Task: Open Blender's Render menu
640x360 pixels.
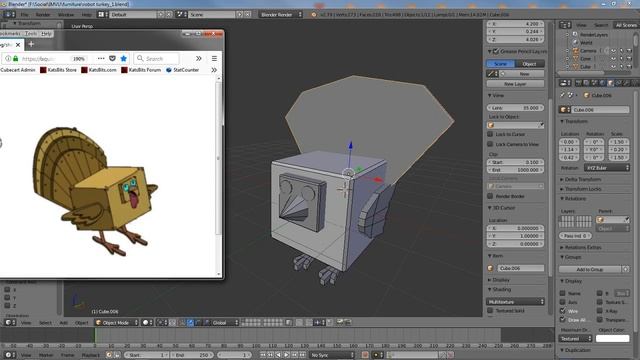Action: (43, 15)
